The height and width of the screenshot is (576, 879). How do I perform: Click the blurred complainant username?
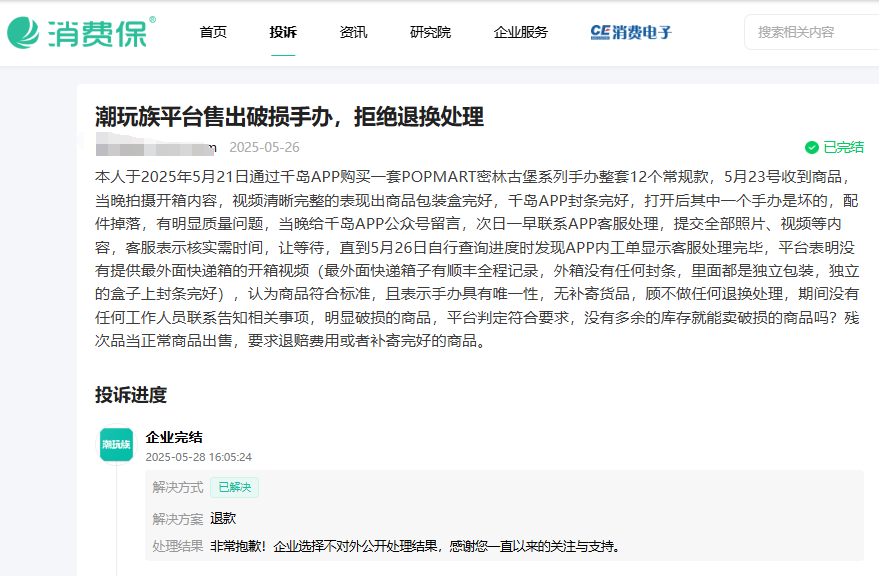click(156, 147)
